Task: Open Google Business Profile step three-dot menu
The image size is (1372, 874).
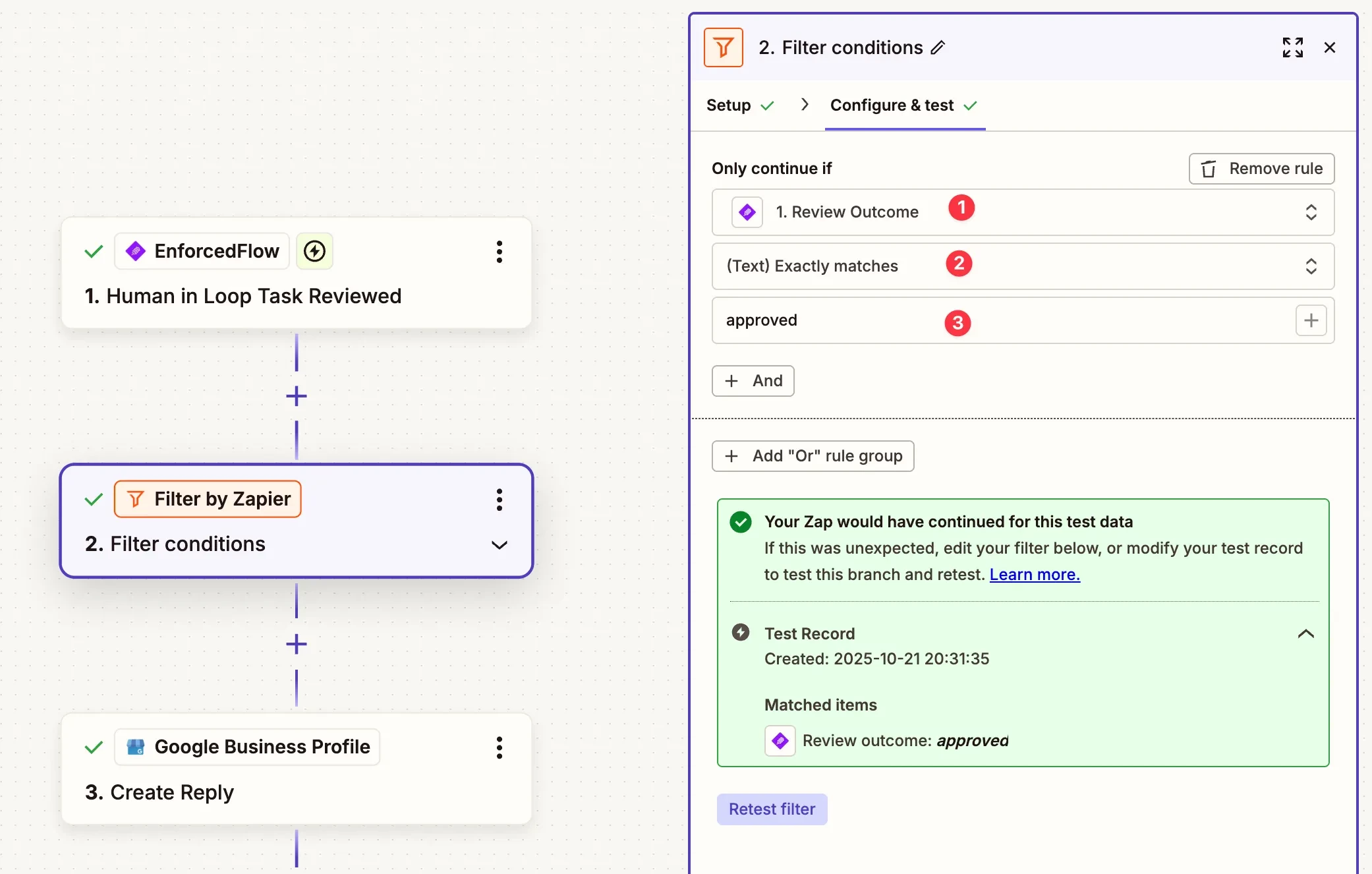Action: point(500,747)
